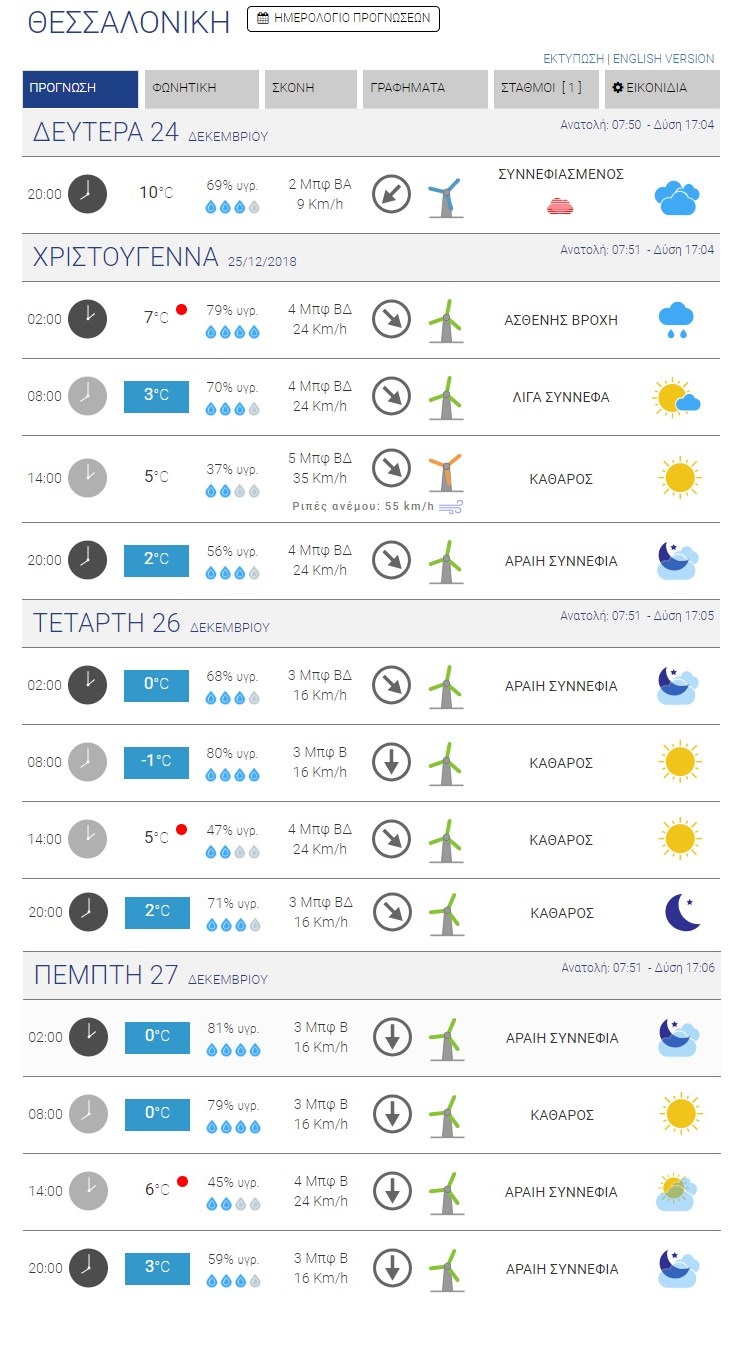Viewport: 736px width, 1348px height.
Task: Click the red cloud warning icon under ΣΥΝΝΕΦΙΑΣΜΕΝΟΣ
Action: [x=561, y=206]
